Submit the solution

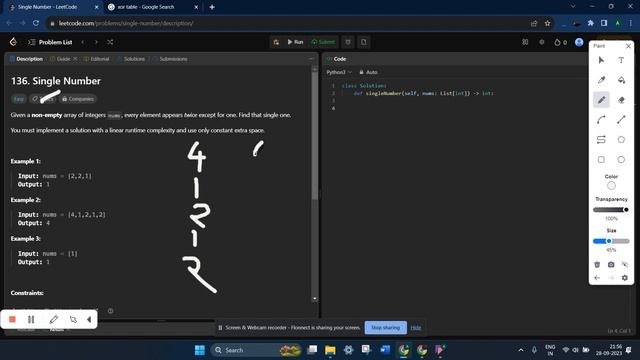coord(323,42)
